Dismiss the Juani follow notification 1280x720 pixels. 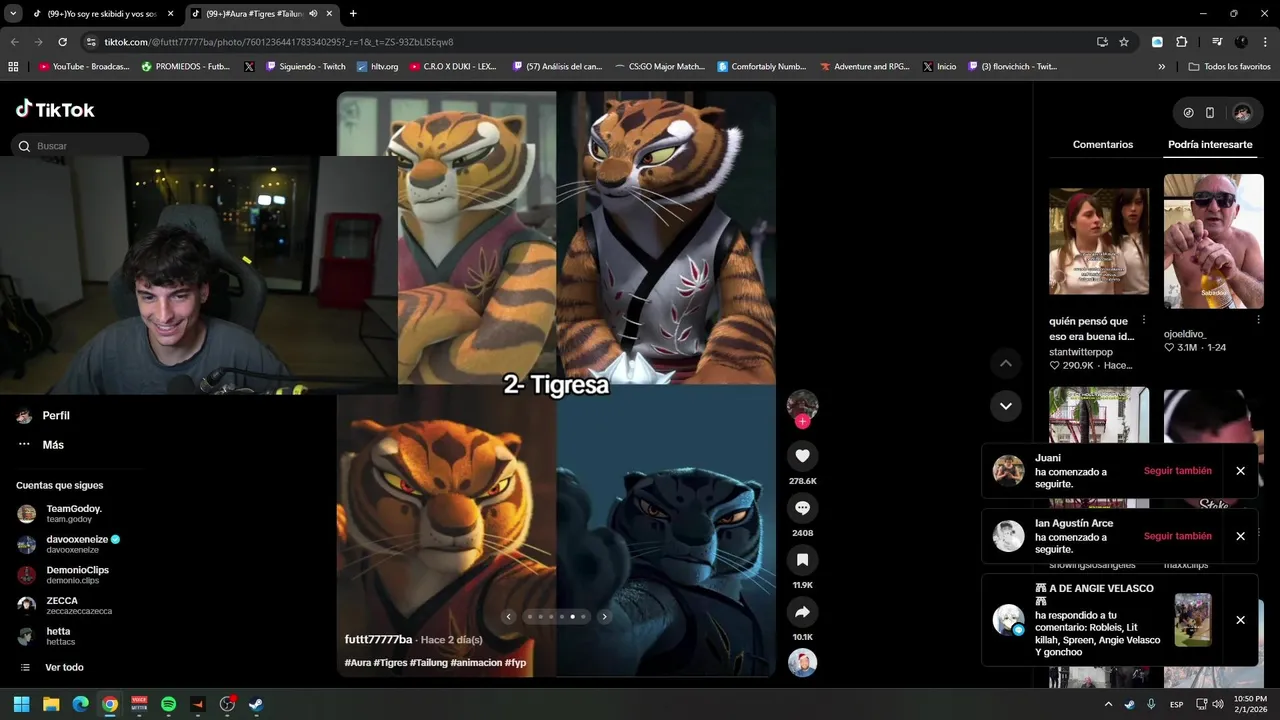click(x=1240, y=471)
